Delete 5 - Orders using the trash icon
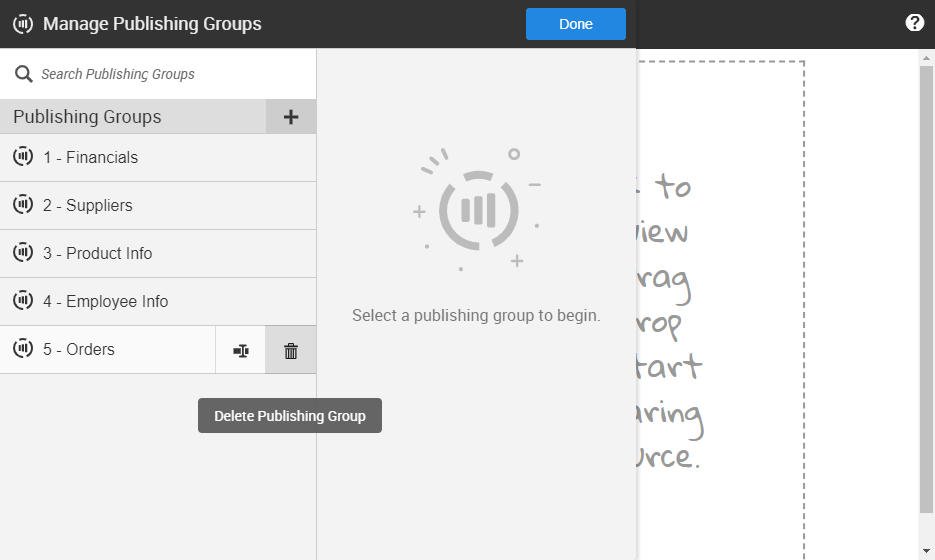 [x=291, y=350]
